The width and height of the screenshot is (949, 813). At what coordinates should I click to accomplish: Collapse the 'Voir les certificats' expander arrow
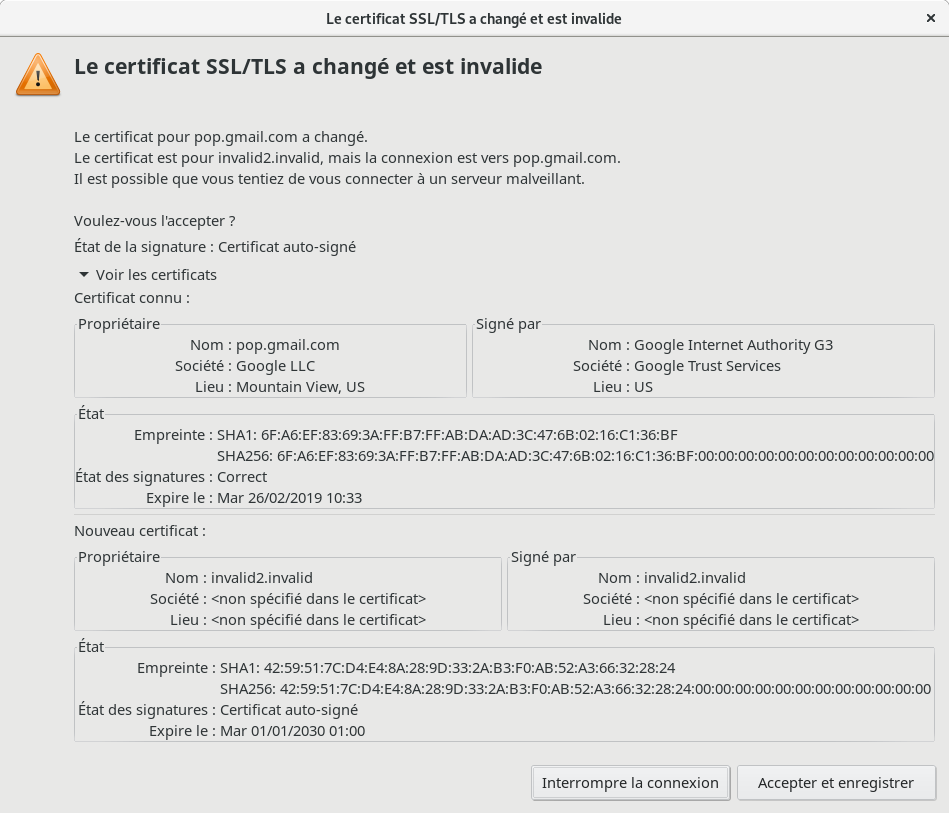pyautogui.click(x=84, y=275)
